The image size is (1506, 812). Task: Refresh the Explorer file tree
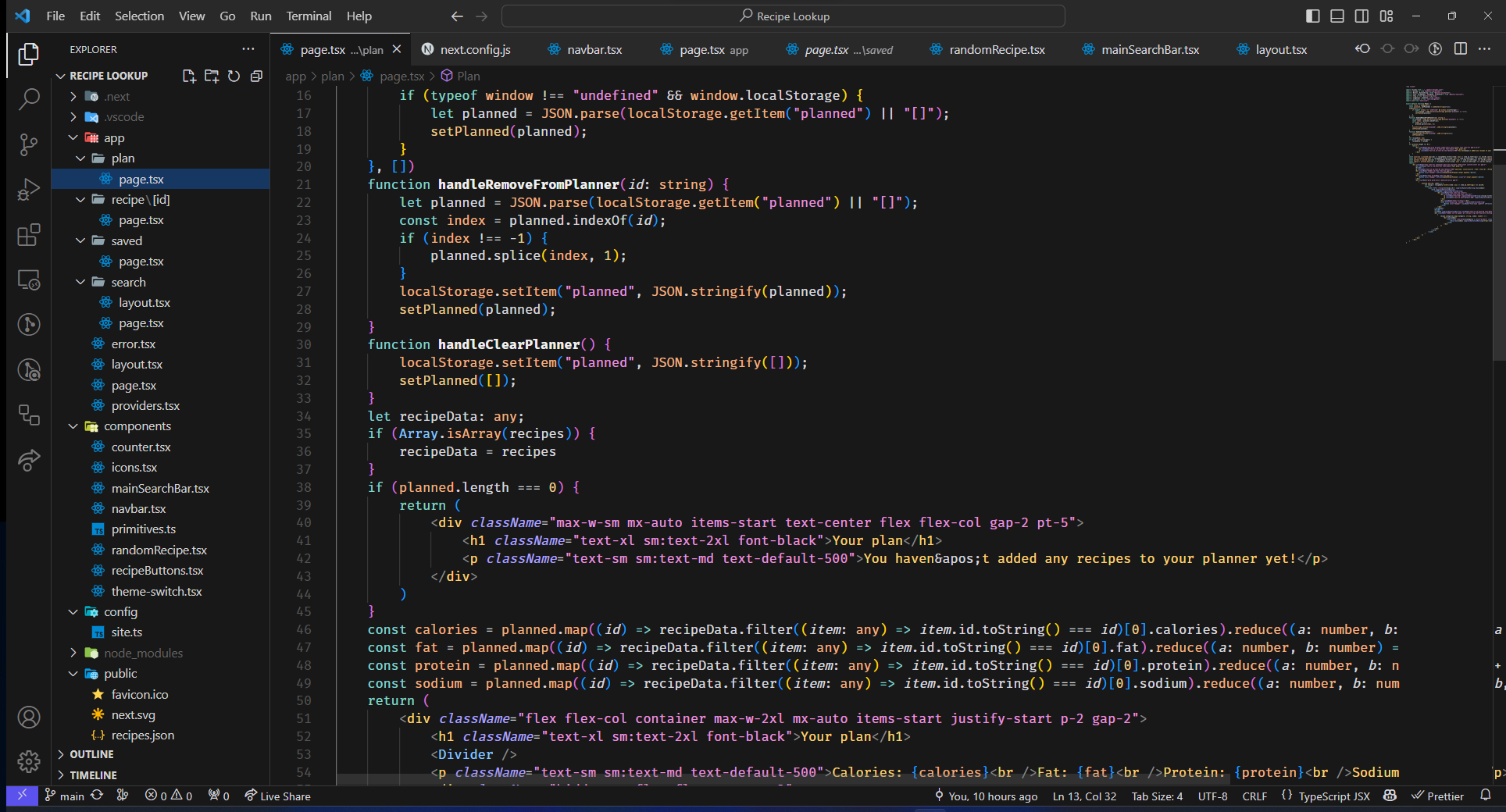pyautogui.click(x=234, y=76)
